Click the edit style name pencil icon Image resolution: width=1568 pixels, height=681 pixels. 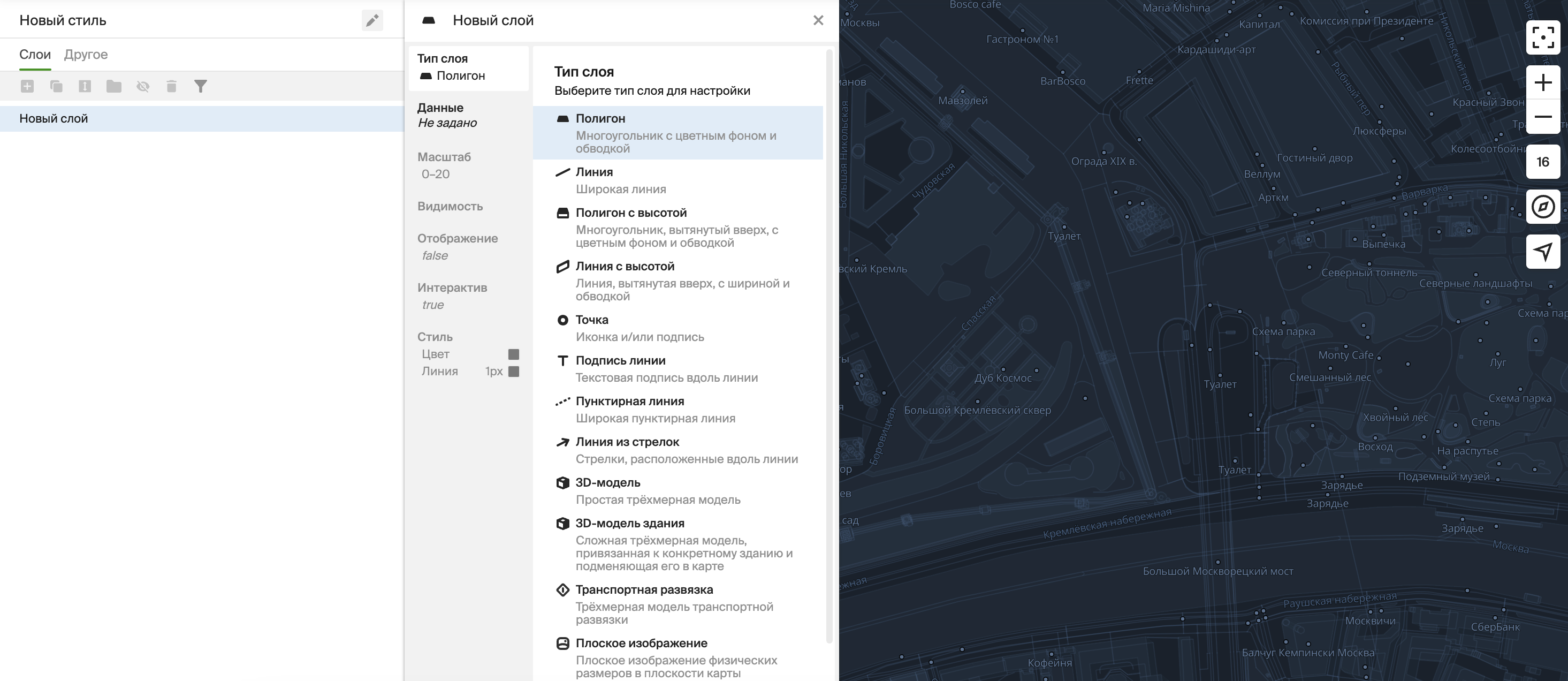coord(372,20)
